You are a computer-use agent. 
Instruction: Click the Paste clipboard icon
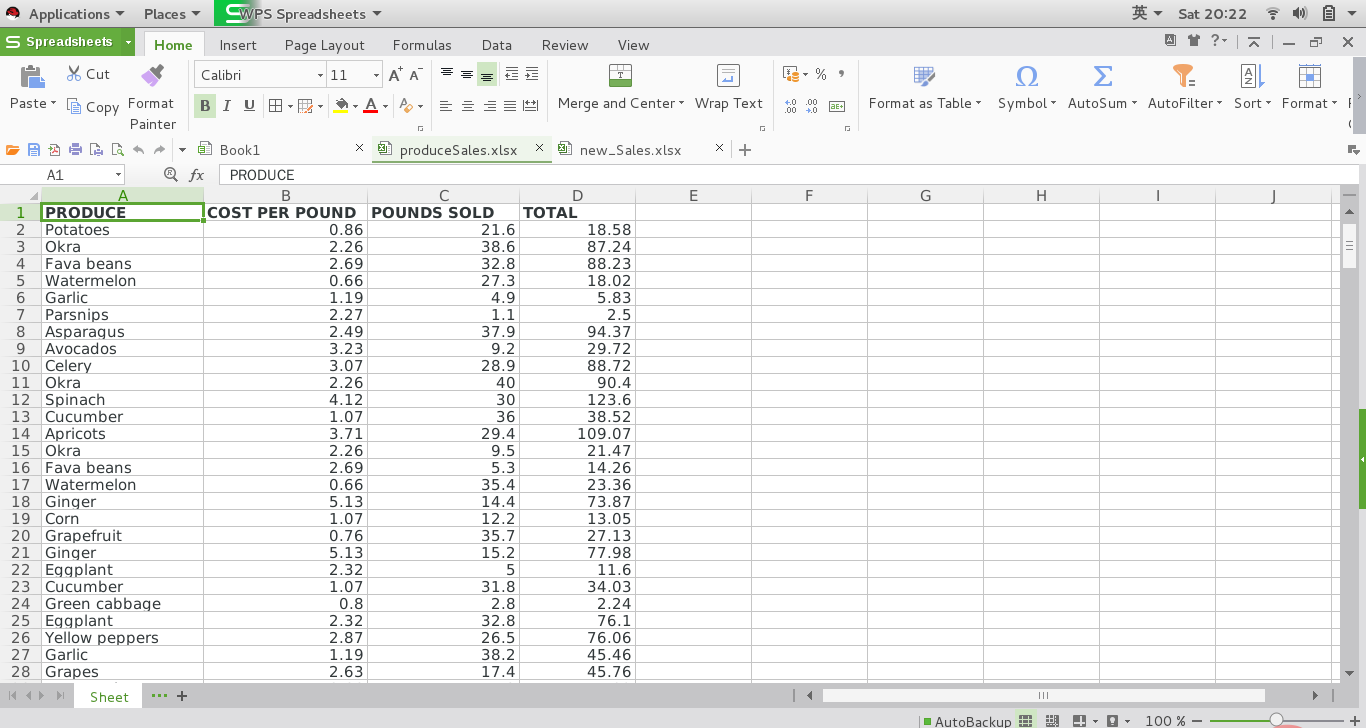click(x=33, y=76)
